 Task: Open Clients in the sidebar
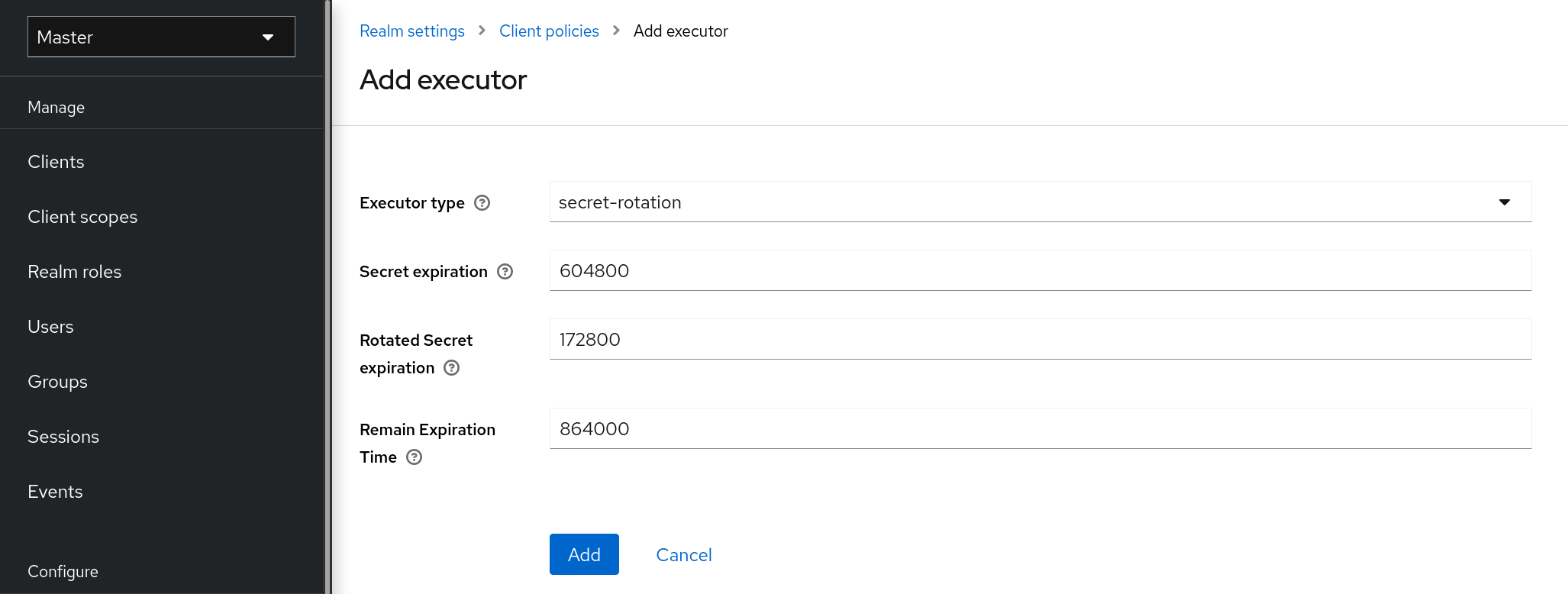point(56,162)
